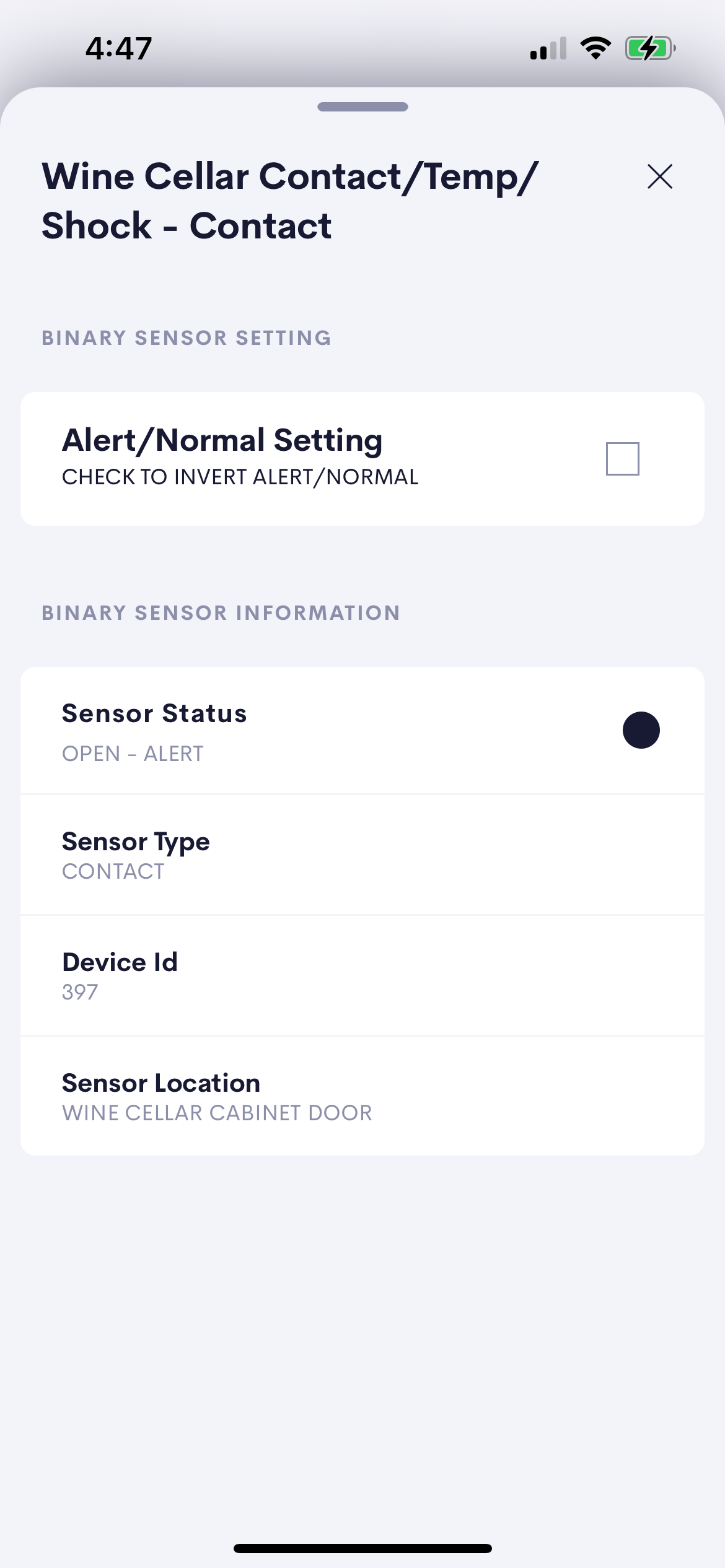Check the invert Alert/Normal checkbox
The height and width of the screenshot is (1568, 725).
[x=622, y=459]
